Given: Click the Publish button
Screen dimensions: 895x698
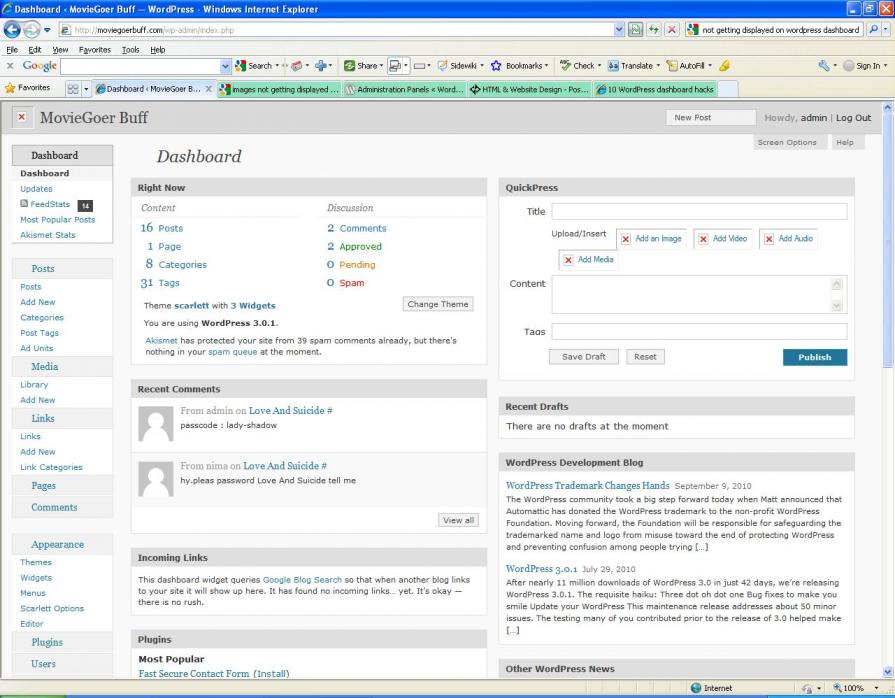Looking at the screenshot, I should (815, 357).
